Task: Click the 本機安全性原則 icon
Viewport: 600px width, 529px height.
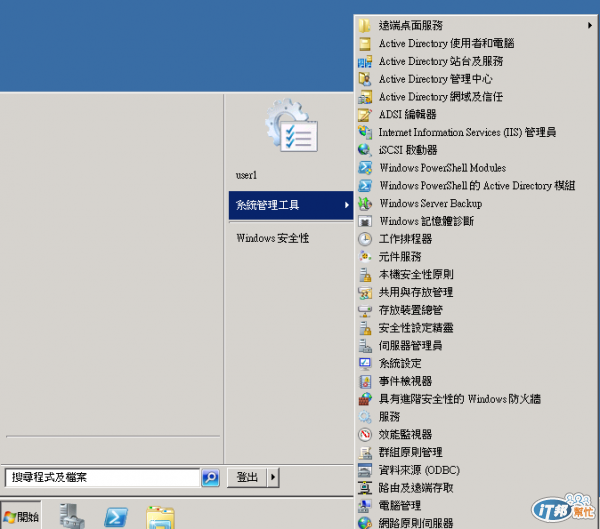Action: click(365, 274)
